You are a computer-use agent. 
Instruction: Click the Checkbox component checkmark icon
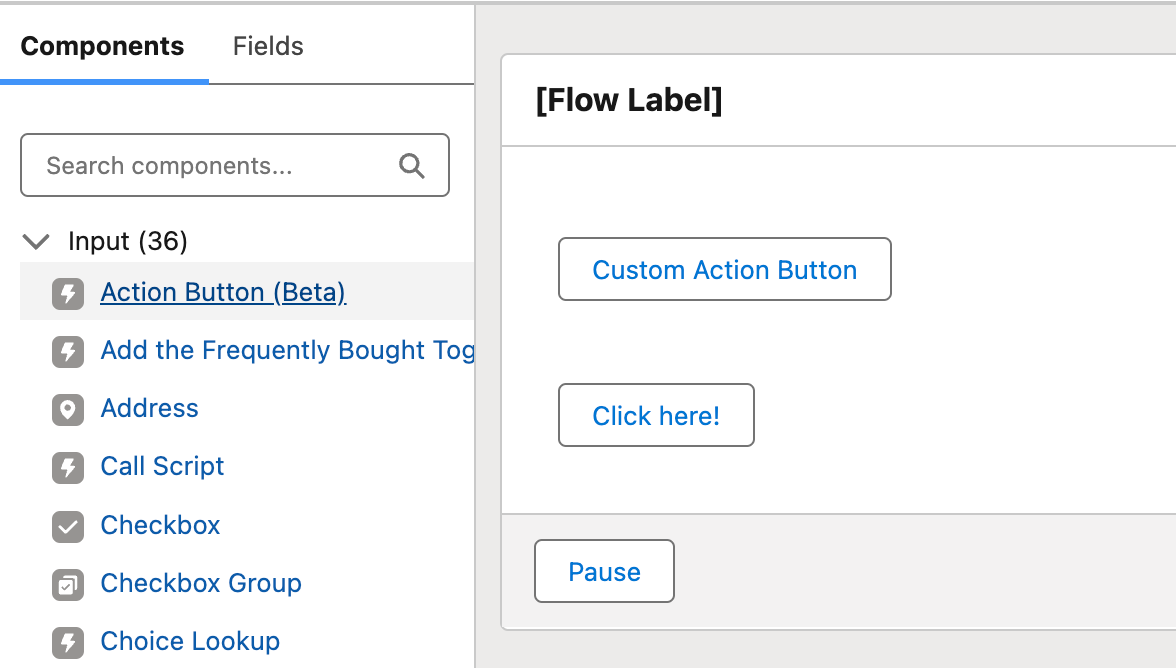click(x=68, y=526)
